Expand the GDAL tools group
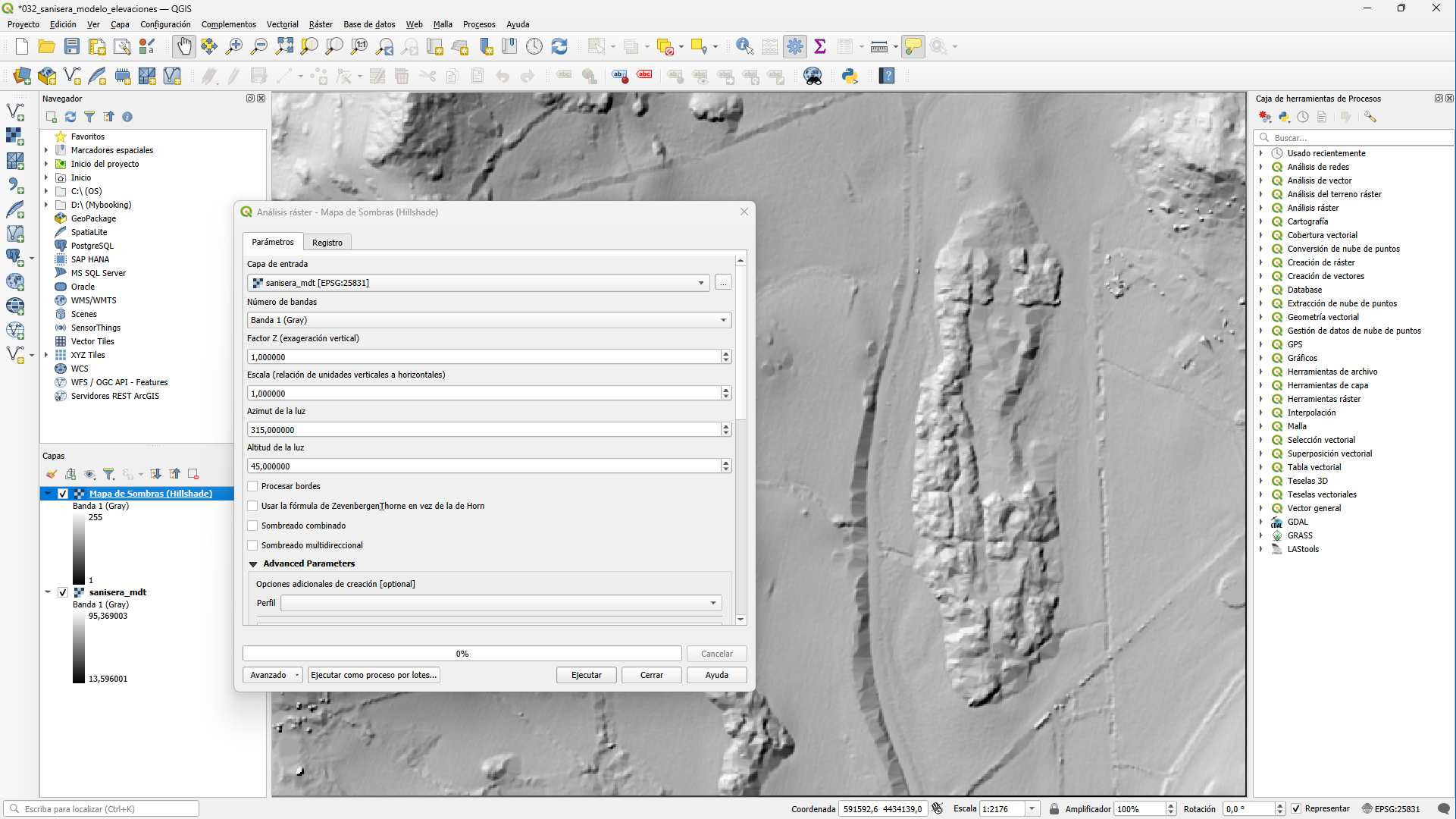1456x819 pixels. tap(1261, 522)
